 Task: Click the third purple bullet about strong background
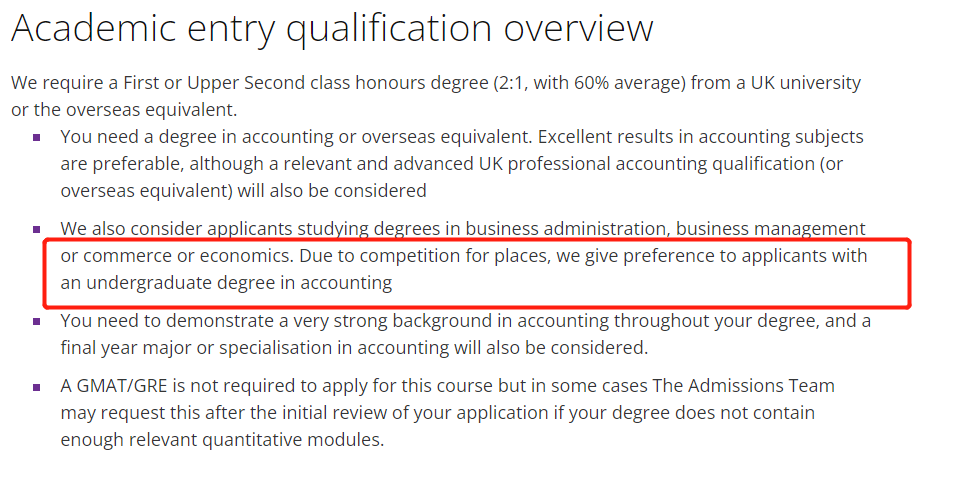(36, 321)
